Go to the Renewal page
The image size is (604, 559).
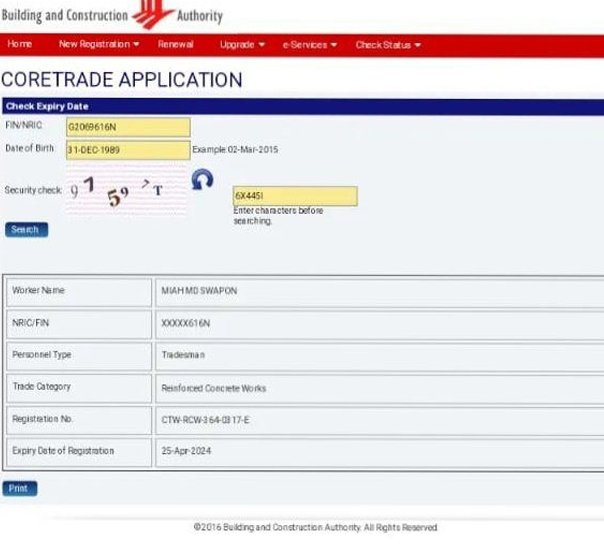(x=175, y=44)
